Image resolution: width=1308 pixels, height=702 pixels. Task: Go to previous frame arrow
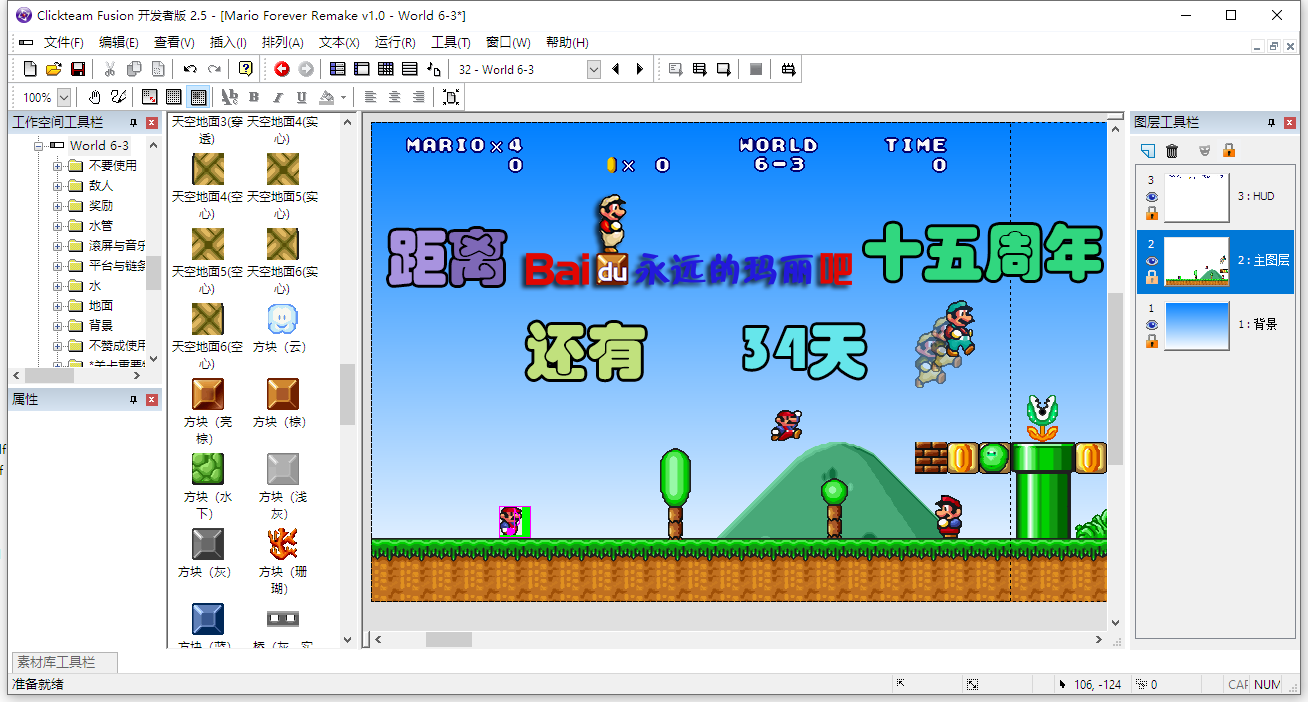coord(616,69)
